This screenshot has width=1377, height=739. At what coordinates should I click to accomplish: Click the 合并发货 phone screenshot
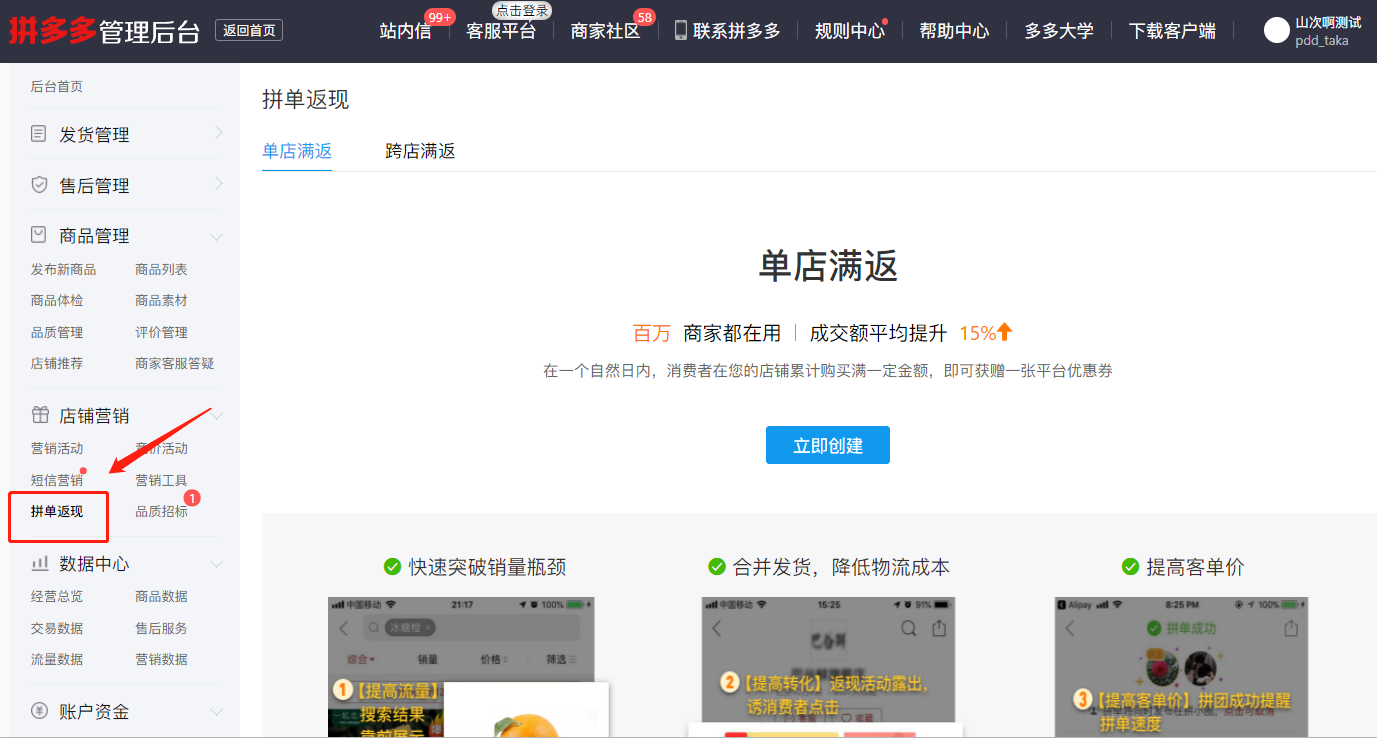(829, 667)
